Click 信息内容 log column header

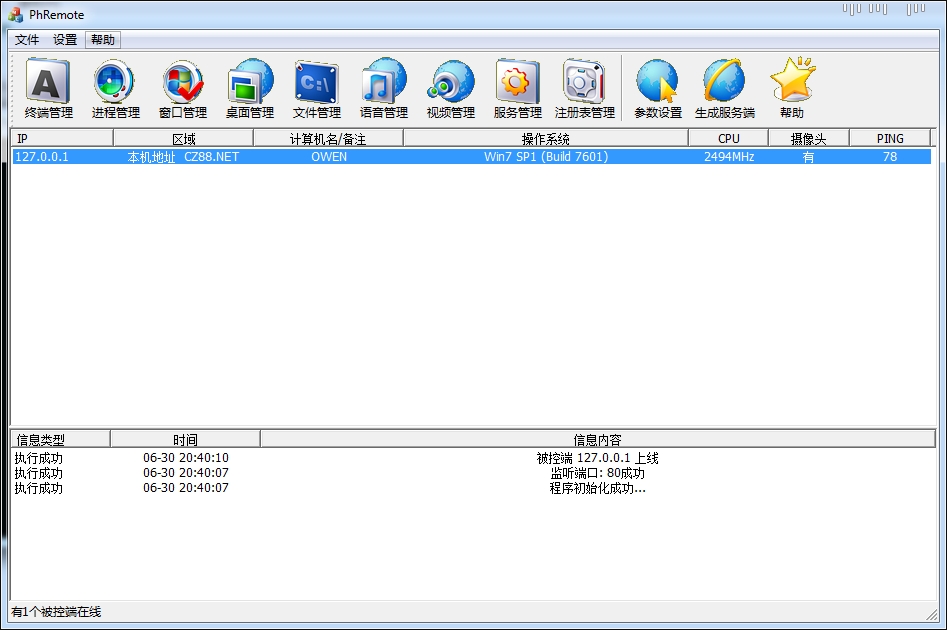pos(597,439)
